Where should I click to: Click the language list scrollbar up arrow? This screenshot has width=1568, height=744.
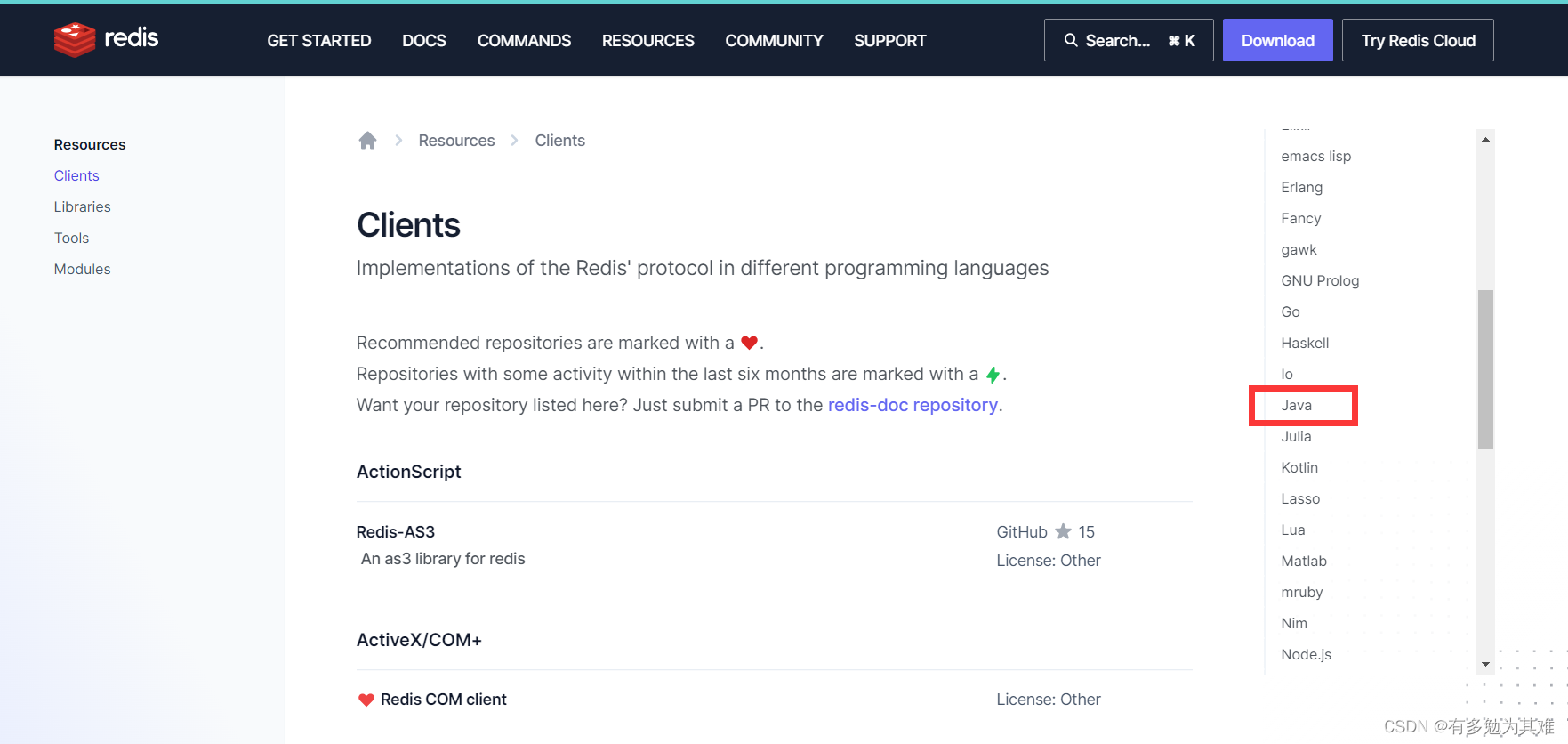[1485, 139]
